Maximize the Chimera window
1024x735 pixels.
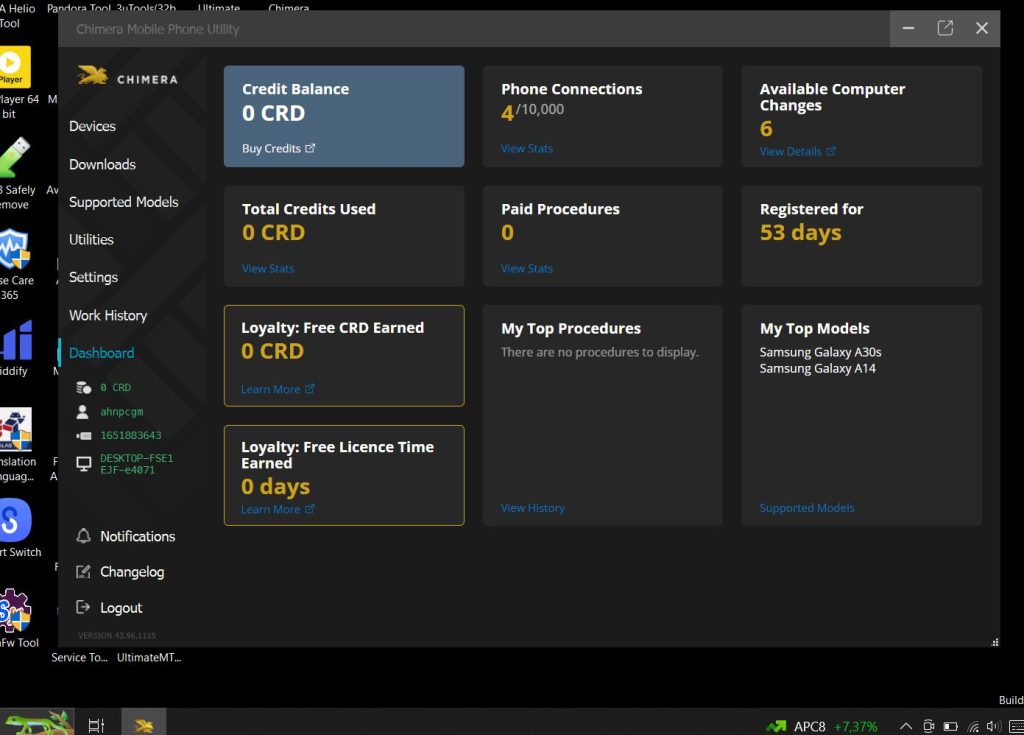point(945,28)
